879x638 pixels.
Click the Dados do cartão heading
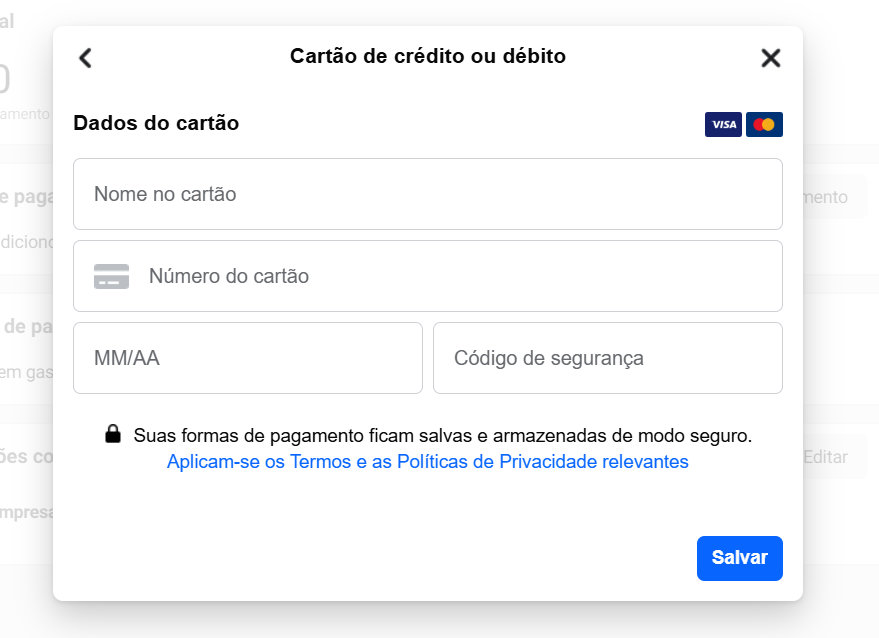click(x=156, y=123)
